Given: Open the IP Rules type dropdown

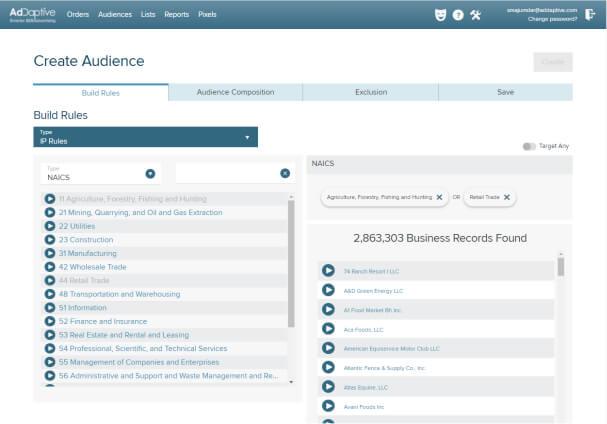Looking at the screenshot, I should coord(146,137).
